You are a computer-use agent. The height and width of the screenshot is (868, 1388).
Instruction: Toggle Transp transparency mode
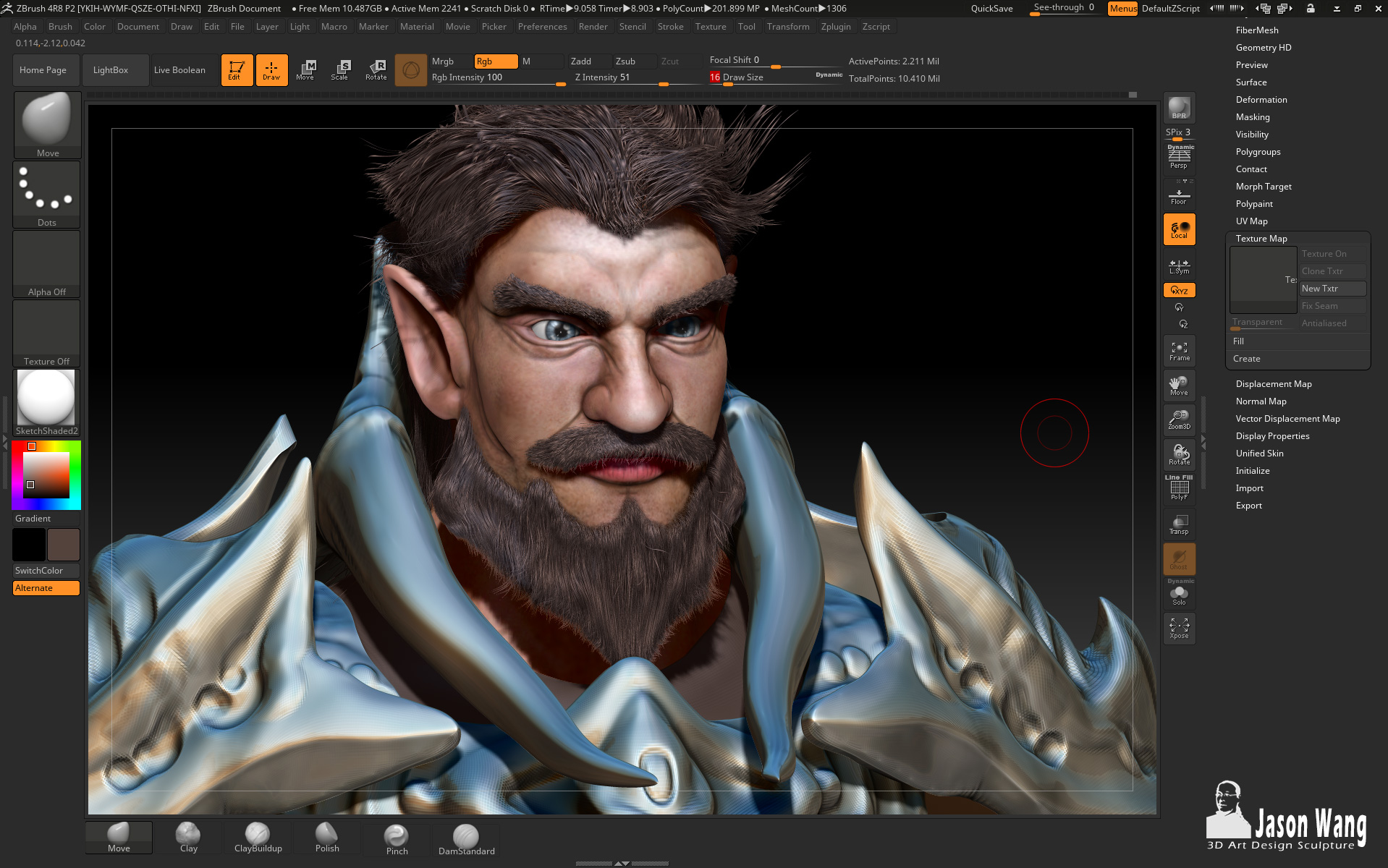coord(1179,524)
